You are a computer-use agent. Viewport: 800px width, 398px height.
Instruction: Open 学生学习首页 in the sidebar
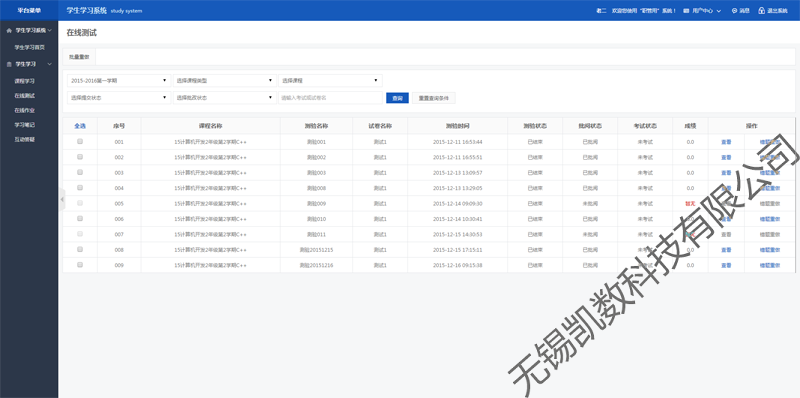[30, 47]
